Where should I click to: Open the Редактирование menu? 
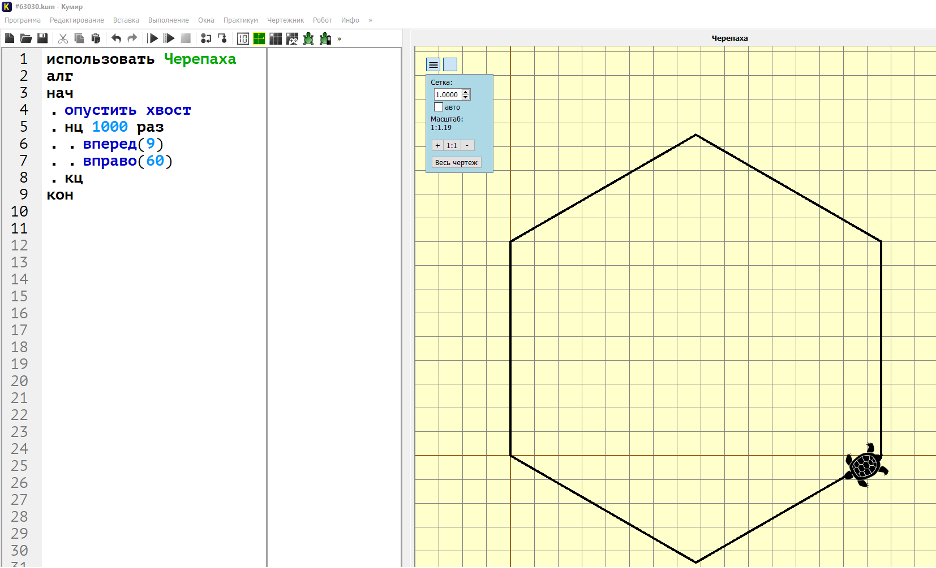coord(76,20)
